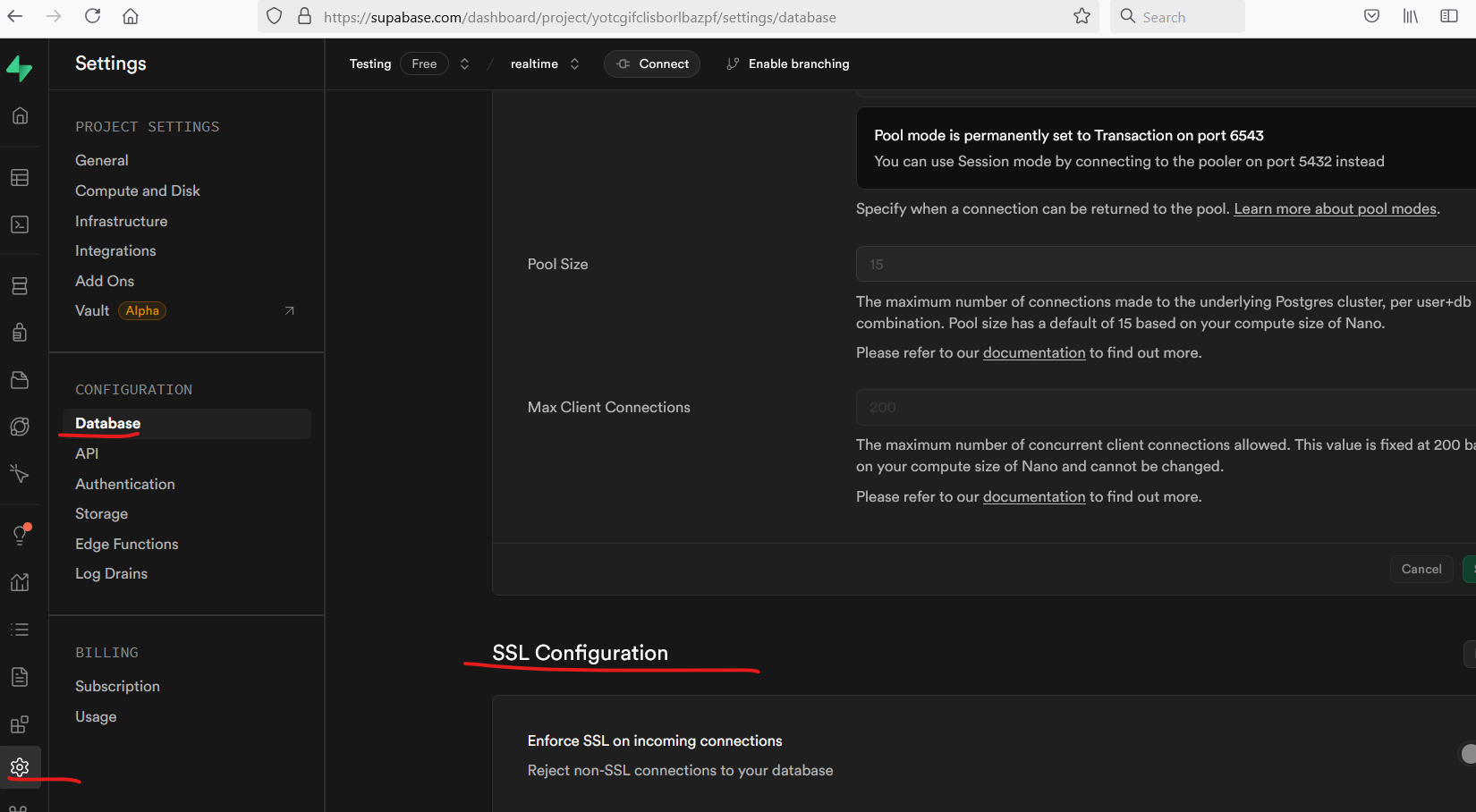The width and height of the screenshot is (1476, 812).
Task: Go back with the browser back arrow
Action: pyautogui.click(x=15, y=16)
